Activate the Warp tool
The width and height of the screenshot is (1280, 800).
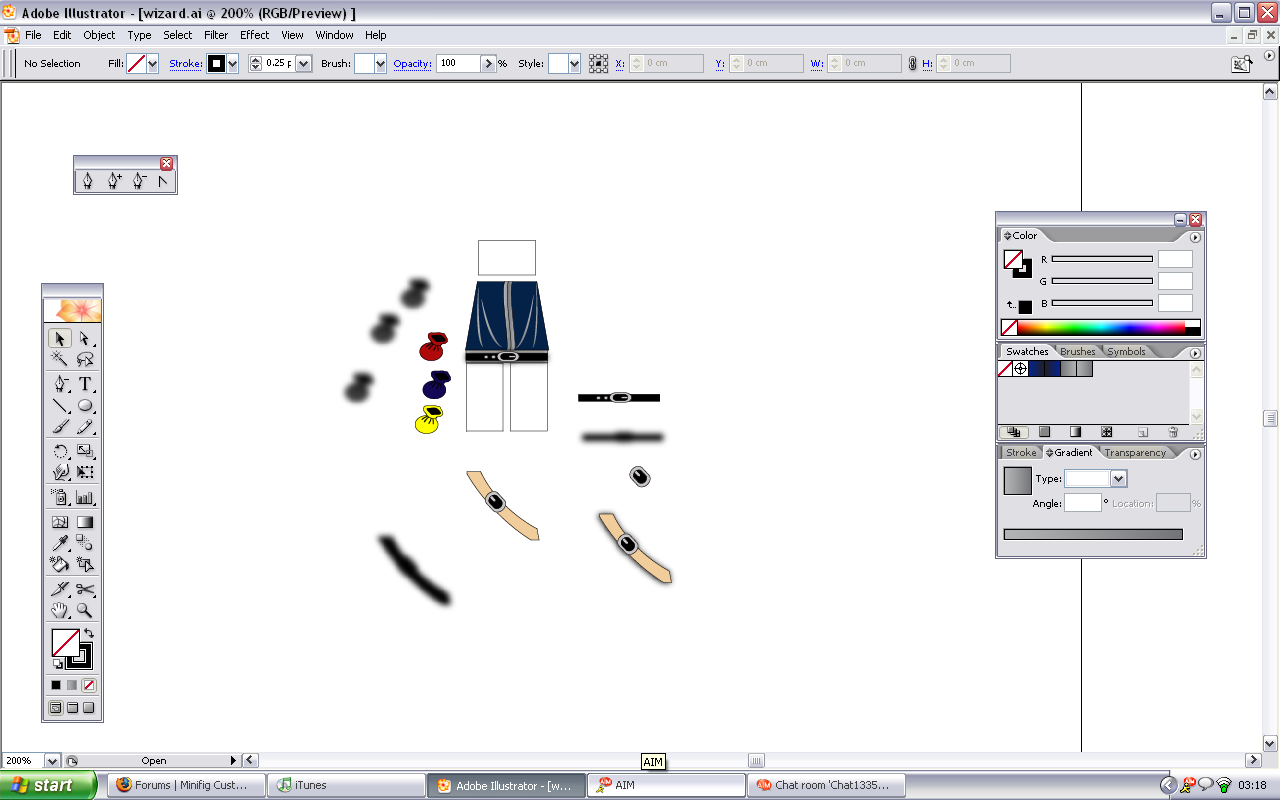pyautogui.click(x=60, y=473)
